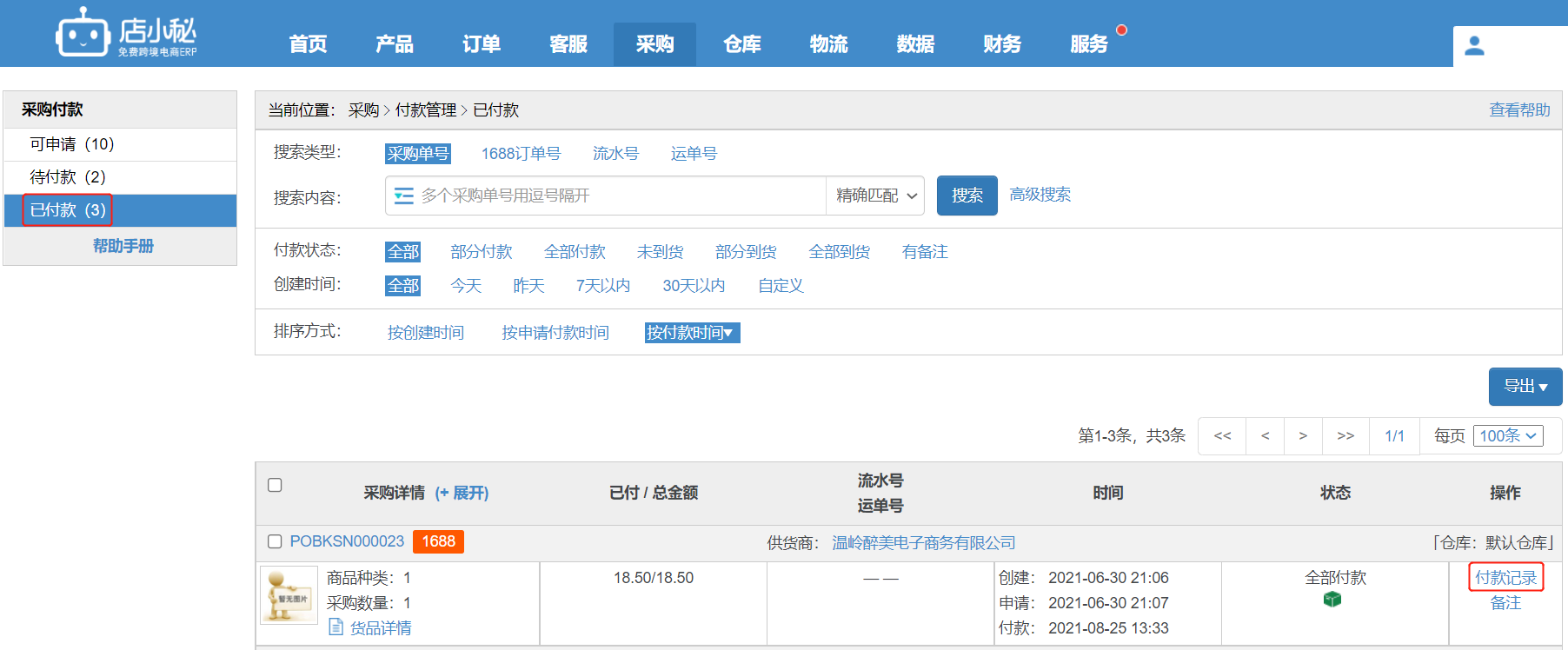Click the 店小秘 robot logo
This screenshot has height=650, width=1568.
[126, 33]
